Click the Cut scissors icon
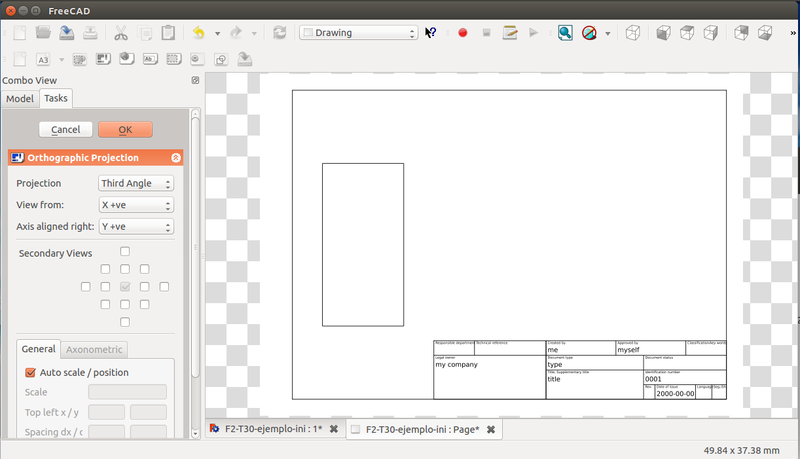 tap(121, 33)
